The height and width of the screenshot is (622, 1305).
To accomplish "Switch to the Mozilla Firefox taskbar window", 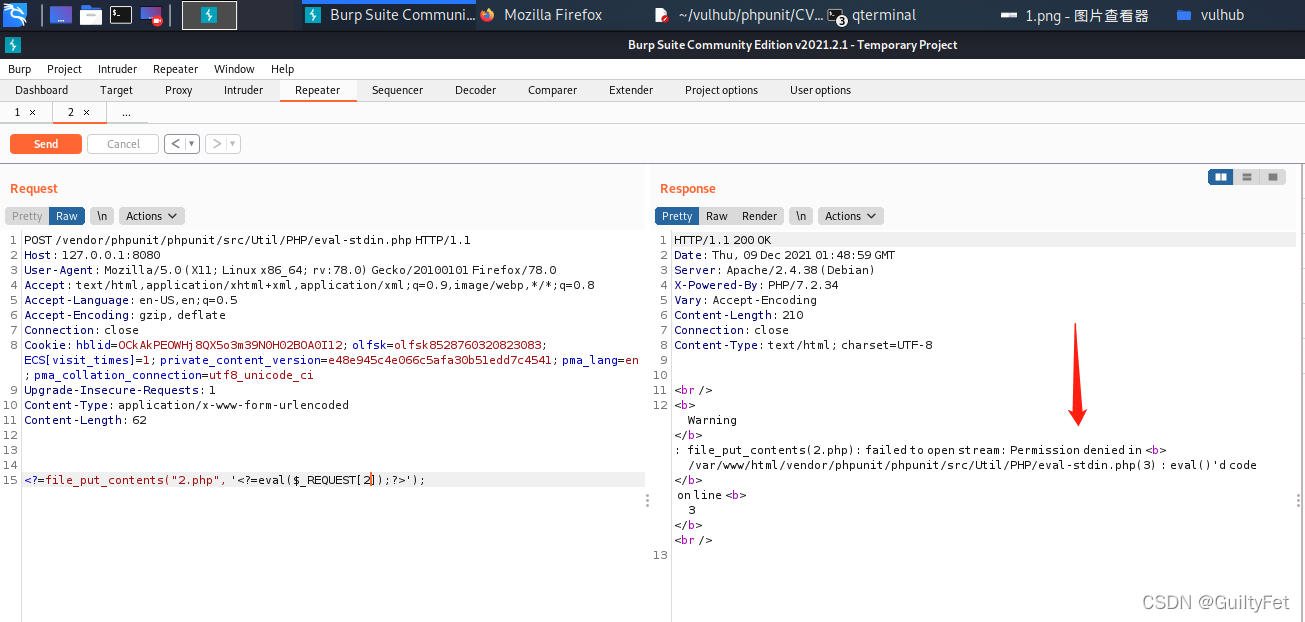I will (x=542, y=15).
